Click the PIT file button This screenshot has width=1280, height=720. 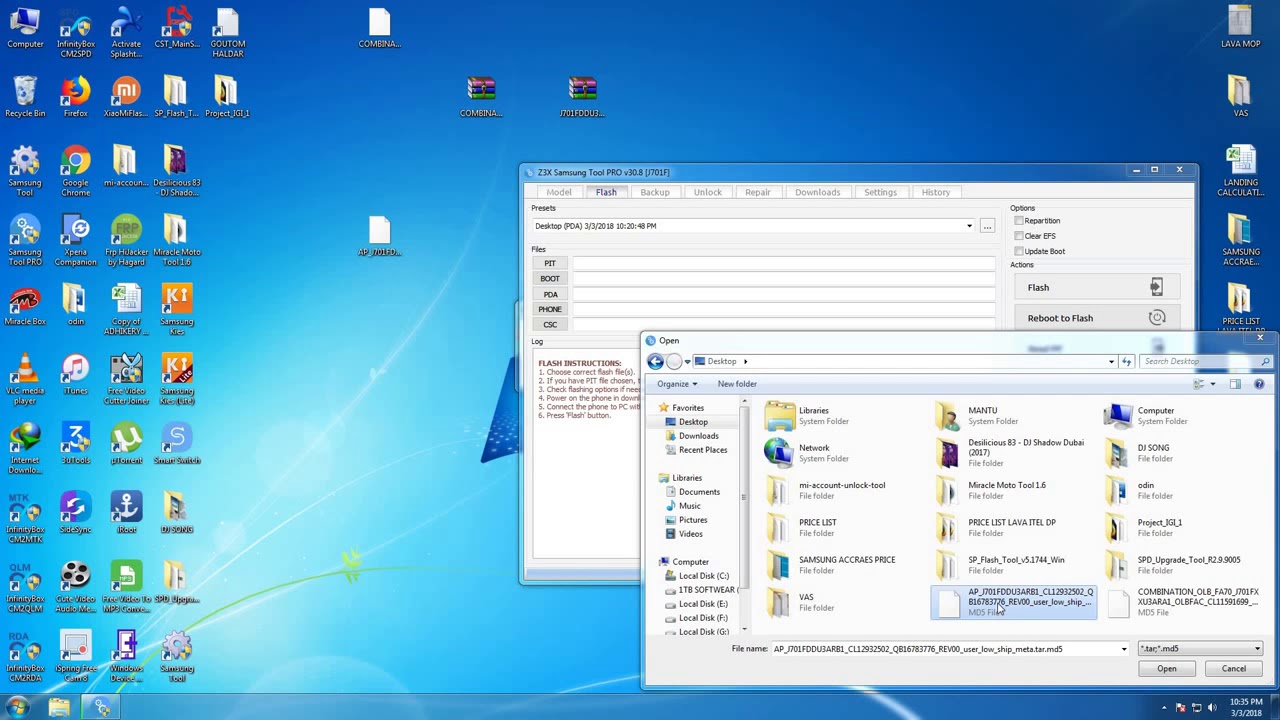[550, 263]
